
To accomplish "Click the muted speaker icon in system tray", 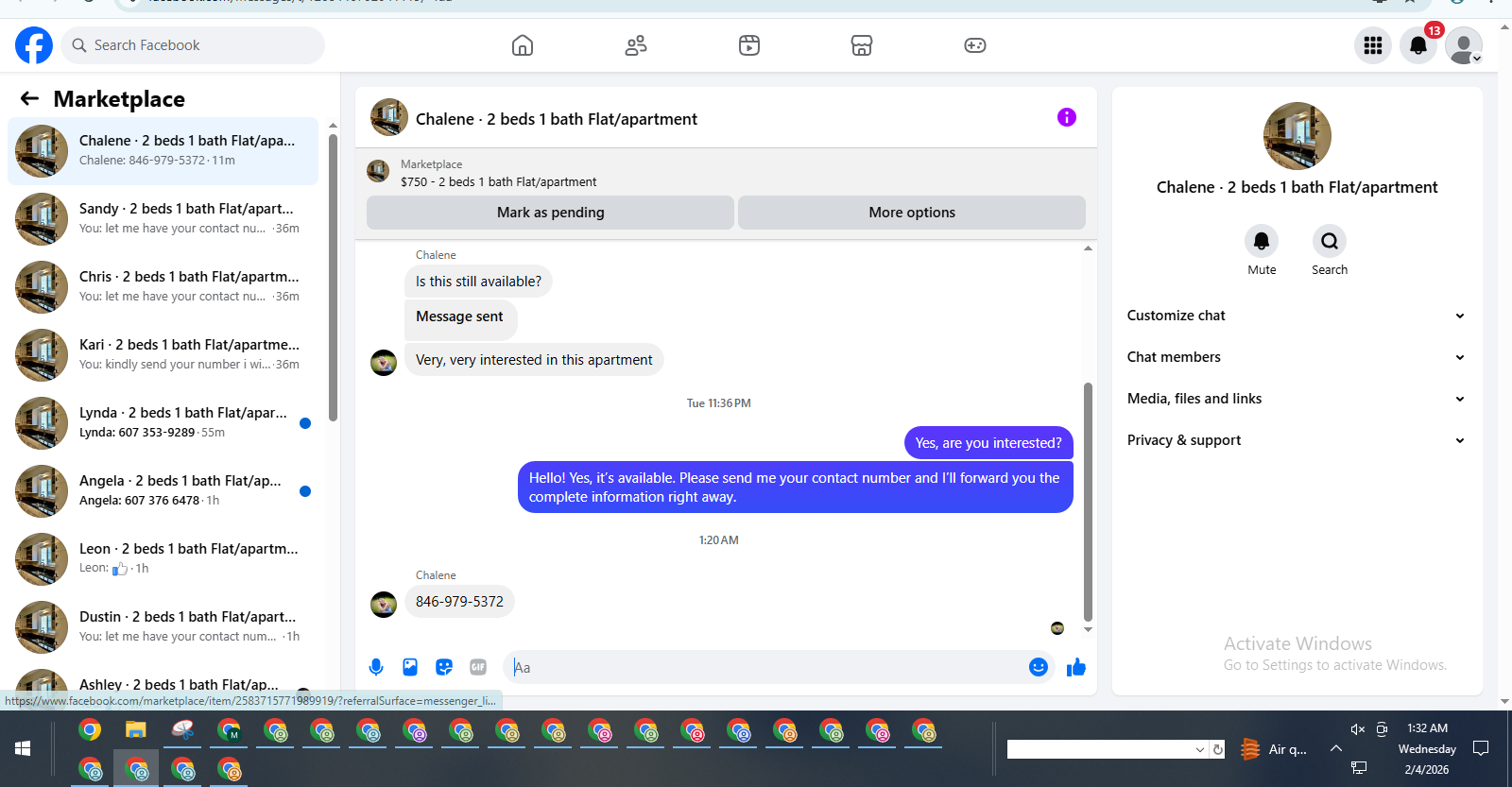I will [x=1358, y=728].
